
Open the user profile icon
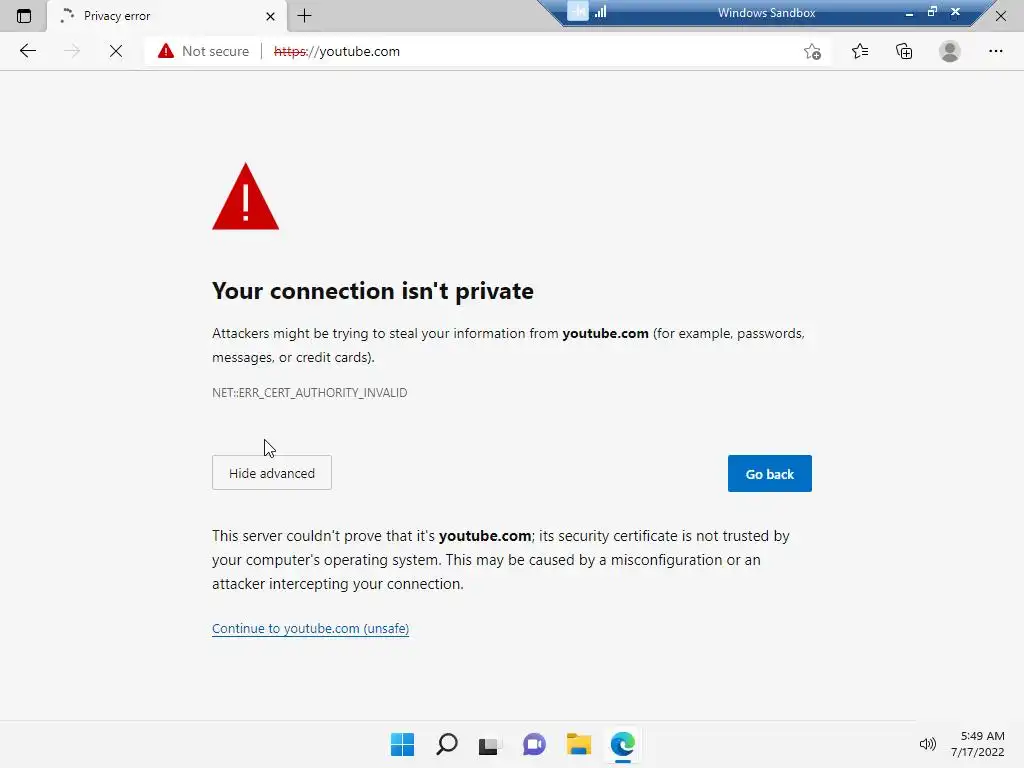[x=950, y=51]
